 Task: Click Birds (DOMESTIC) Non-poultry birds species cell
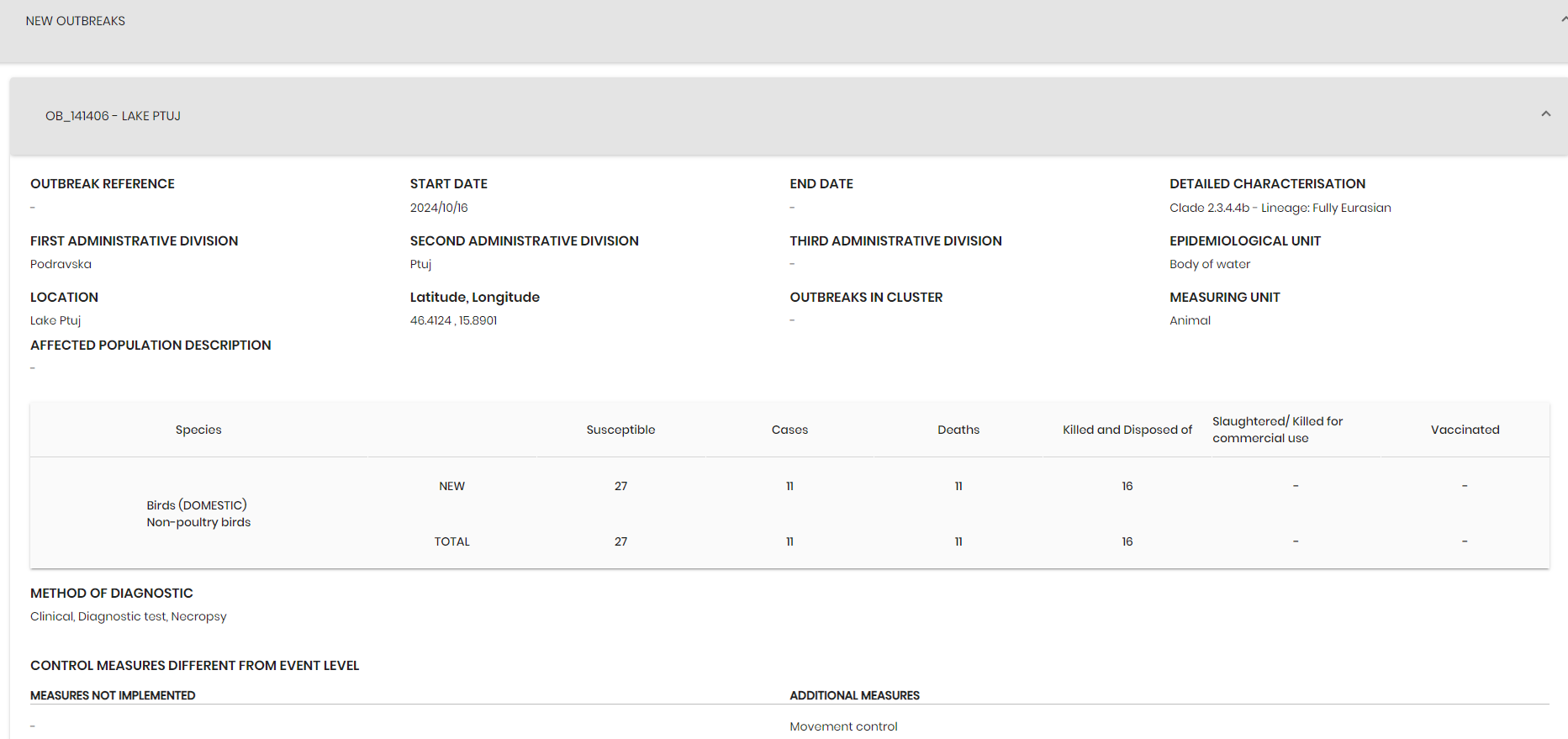pyautogui.click(x=198, y=514)
